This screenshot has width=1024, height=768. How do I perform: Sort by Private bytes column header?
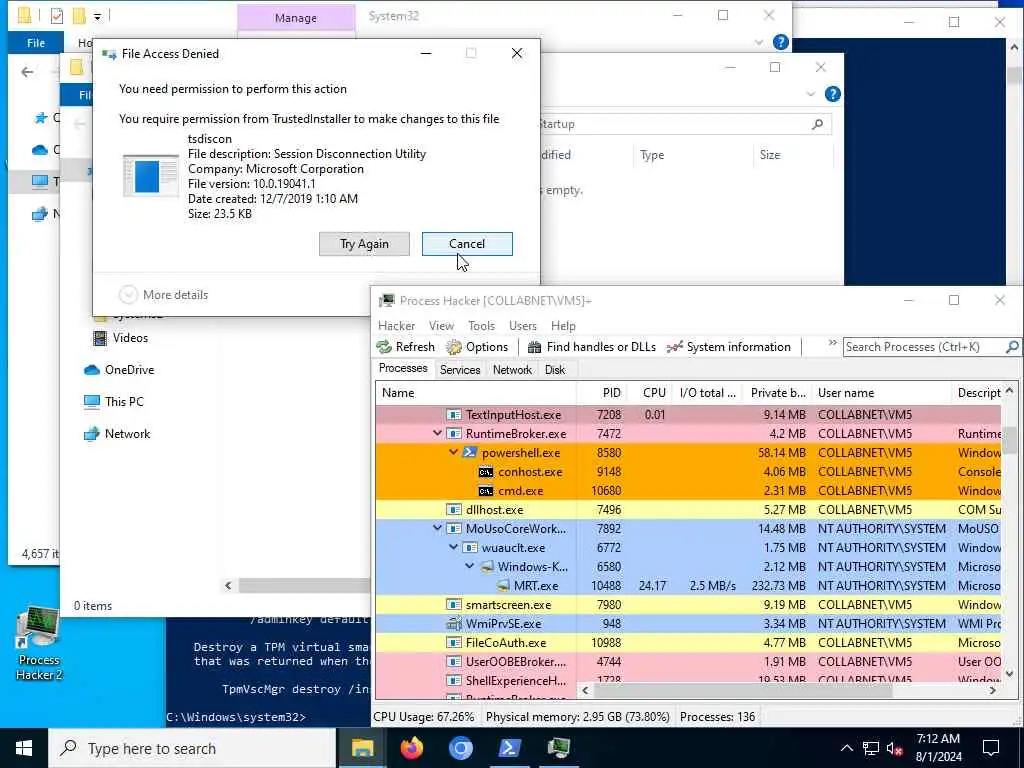click(x=777, y=392)
